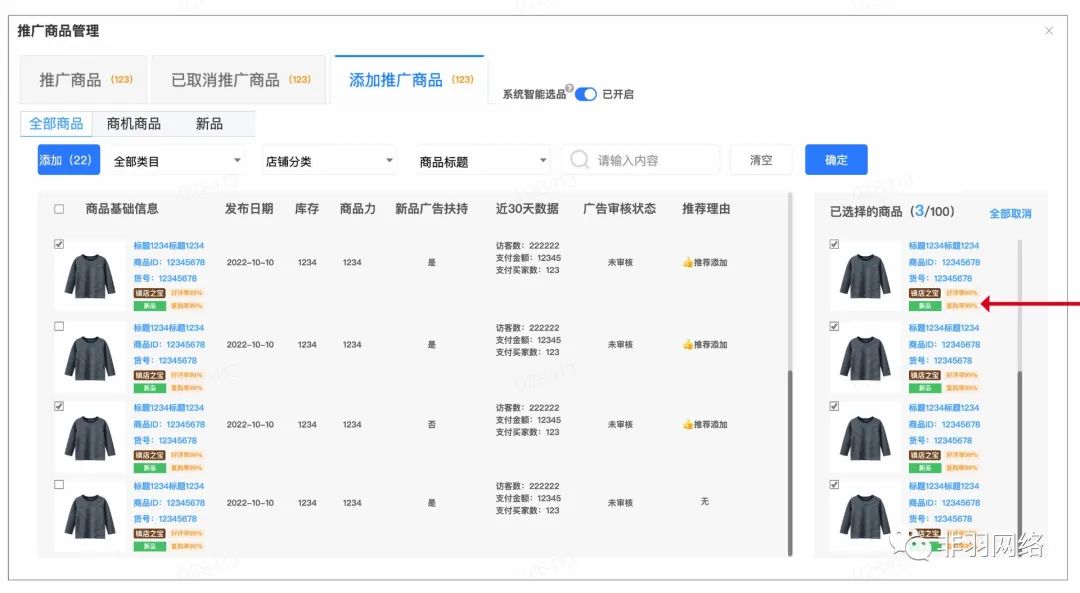The width and height of the screenshot is (1080, 593).
Task: Close the 推广商品管理 dialog
Action: tap(1048, 31)
